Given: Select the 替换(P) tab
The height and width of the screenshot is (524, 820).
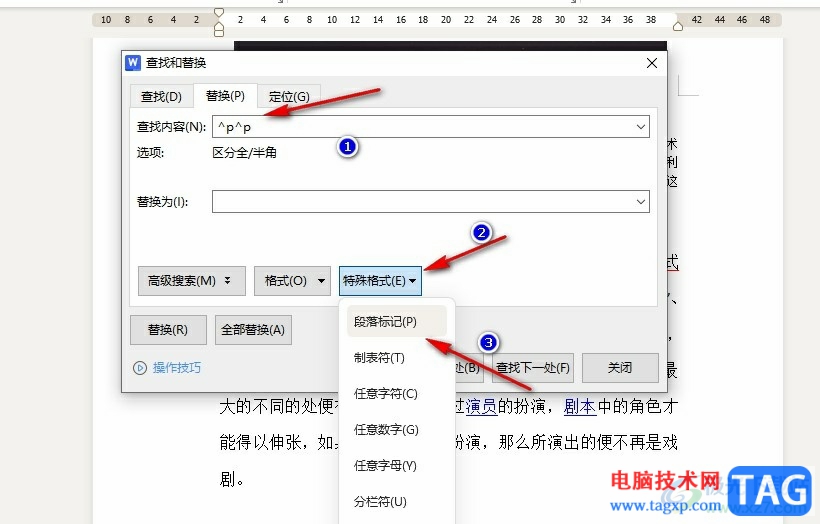Looking at the screenshot, I should 225,96.
